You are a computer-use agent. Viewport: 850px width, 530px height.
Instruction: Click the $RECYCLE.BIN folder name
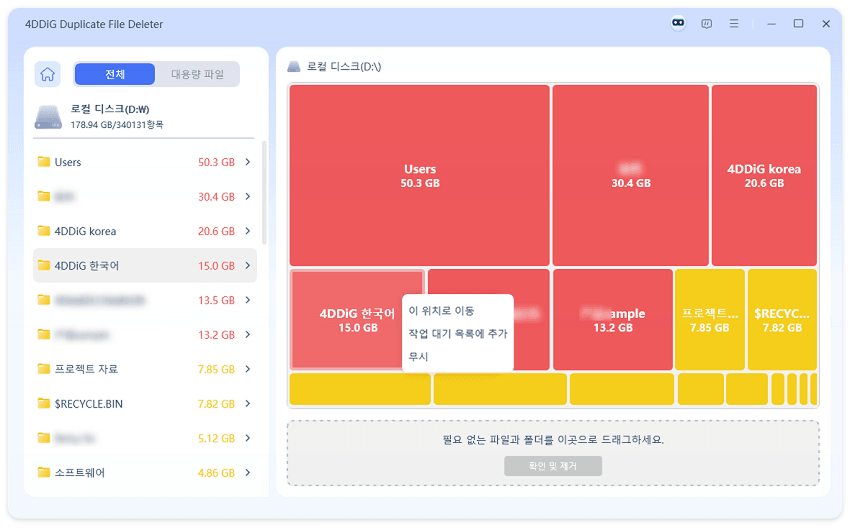[88, 404]
